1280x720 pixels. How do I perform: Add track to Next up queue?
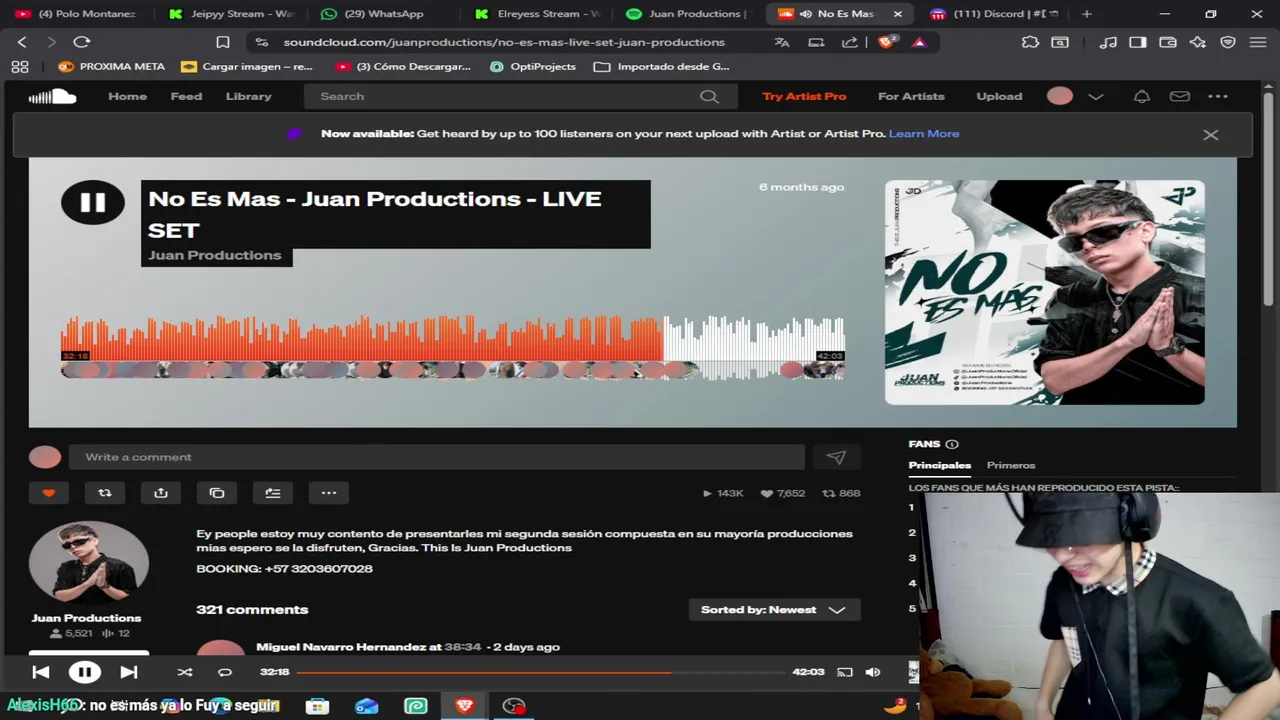[x=273, y=493]
